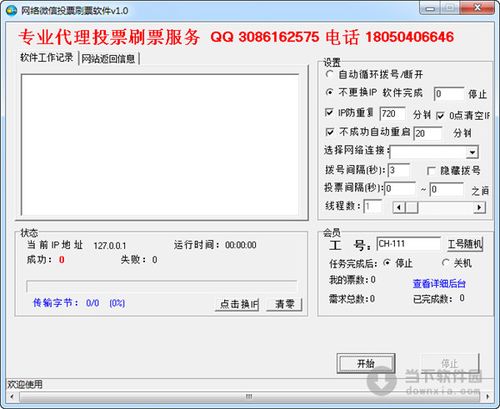
Task: Select 关机 after task completion
Action: [445, 263]
